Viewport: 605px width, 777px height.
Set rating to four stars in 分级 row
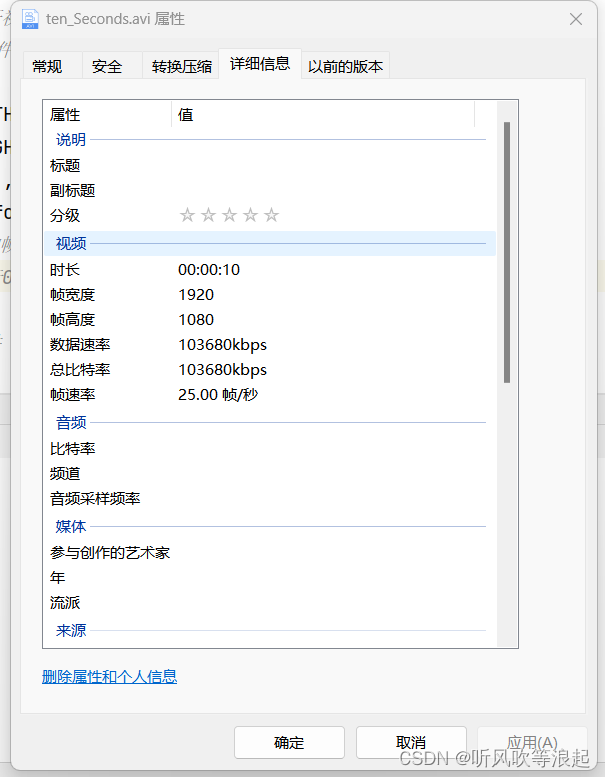point(251,215)
